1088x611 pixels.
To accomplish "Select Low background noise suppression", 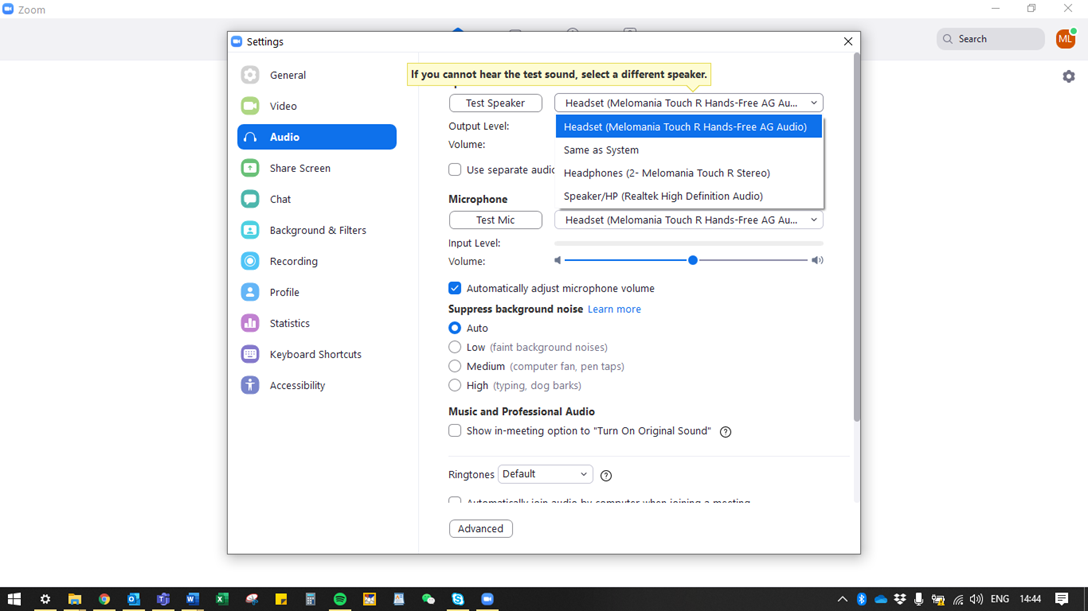I will (x=454, y=347).
